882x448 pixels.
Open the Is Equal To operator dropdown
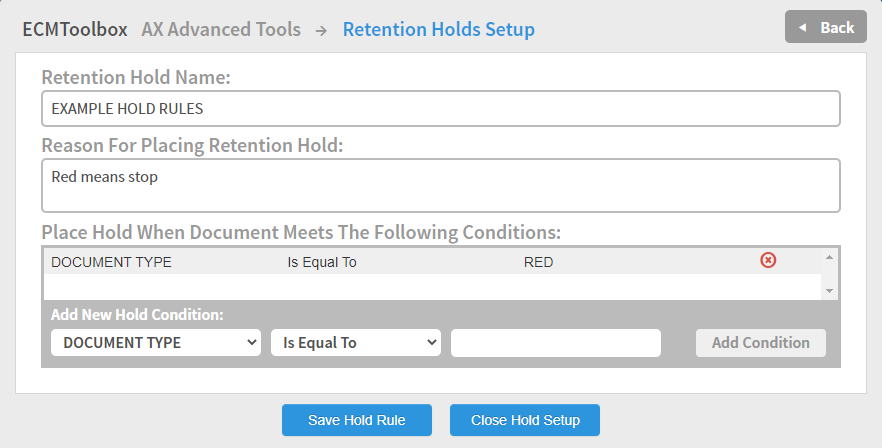tap(356, 343)
